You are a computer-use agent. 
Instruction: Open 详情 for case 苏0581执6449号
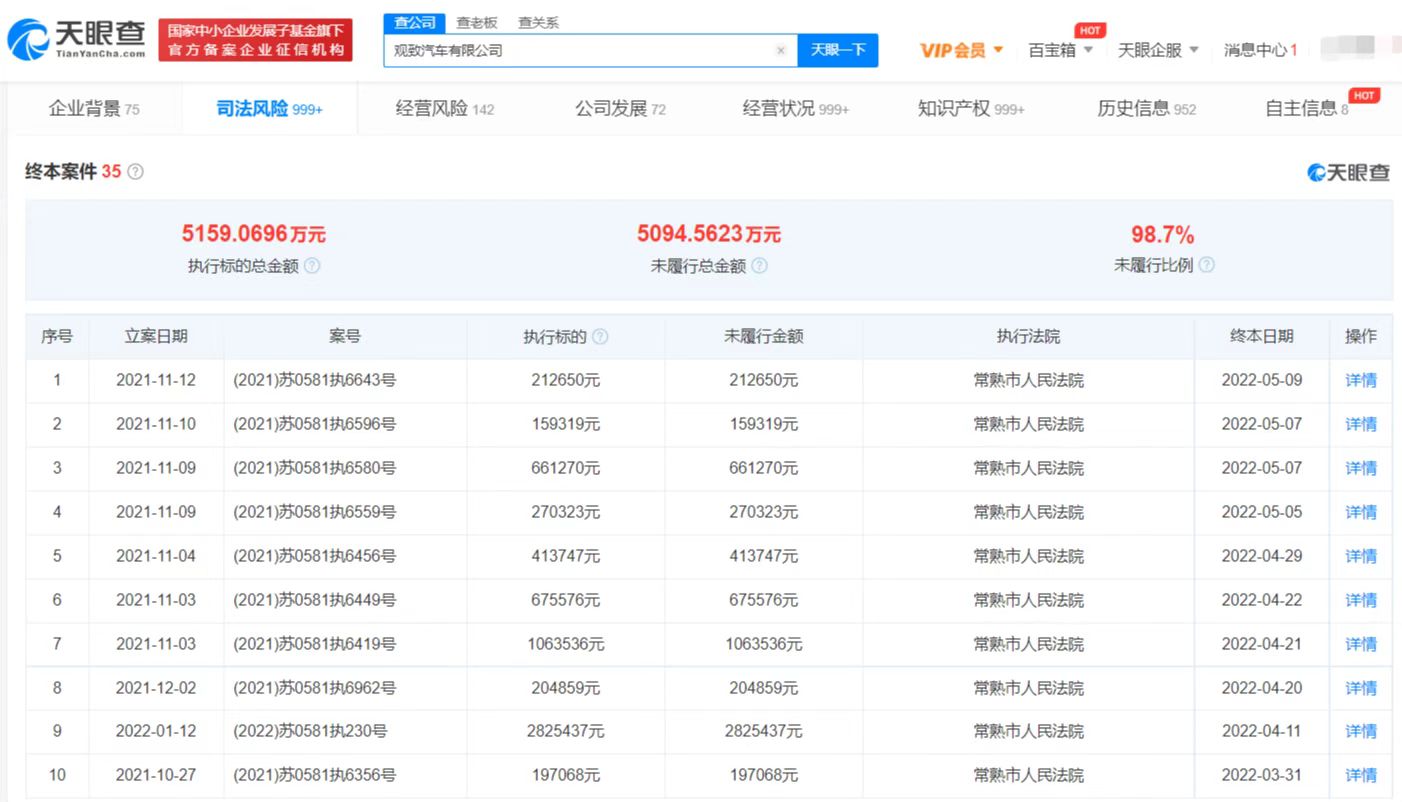1361,600
